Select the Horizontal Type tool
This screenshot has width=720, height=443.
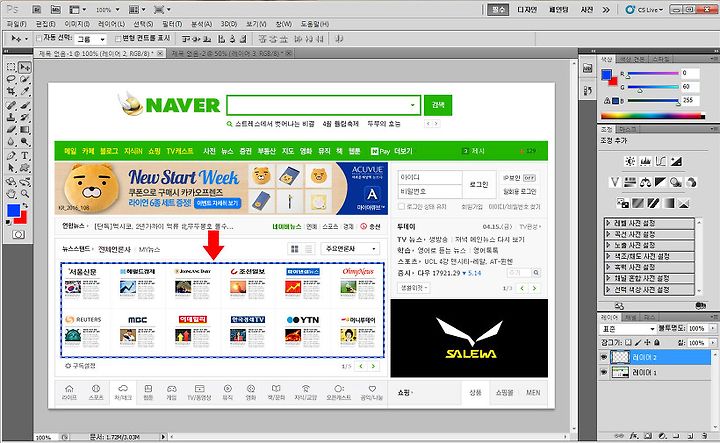pyautogui.click(x=25, y=156)
